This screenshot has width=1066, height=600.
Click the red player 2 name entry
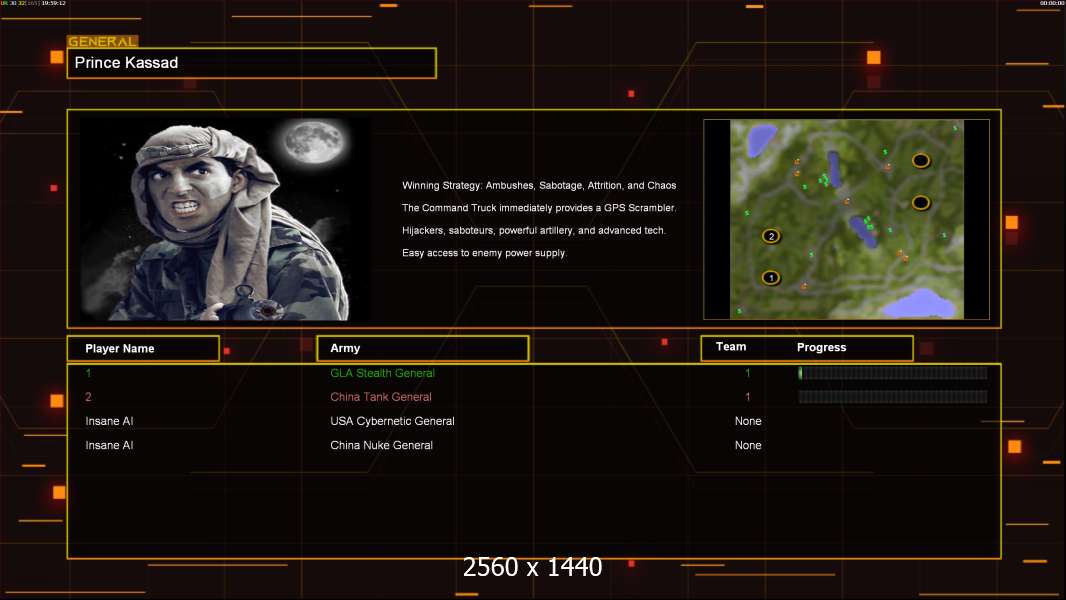(x=88, y=397)
